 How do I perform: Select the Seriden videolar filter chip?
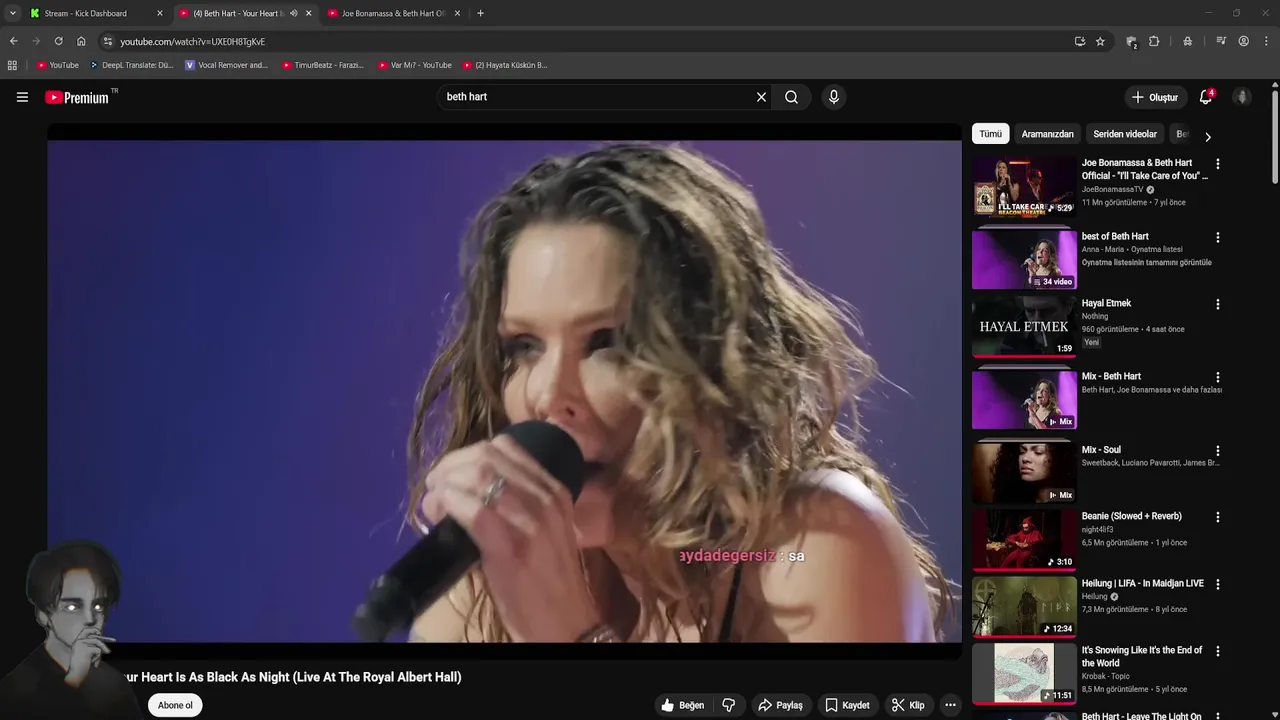(1125, 134)
